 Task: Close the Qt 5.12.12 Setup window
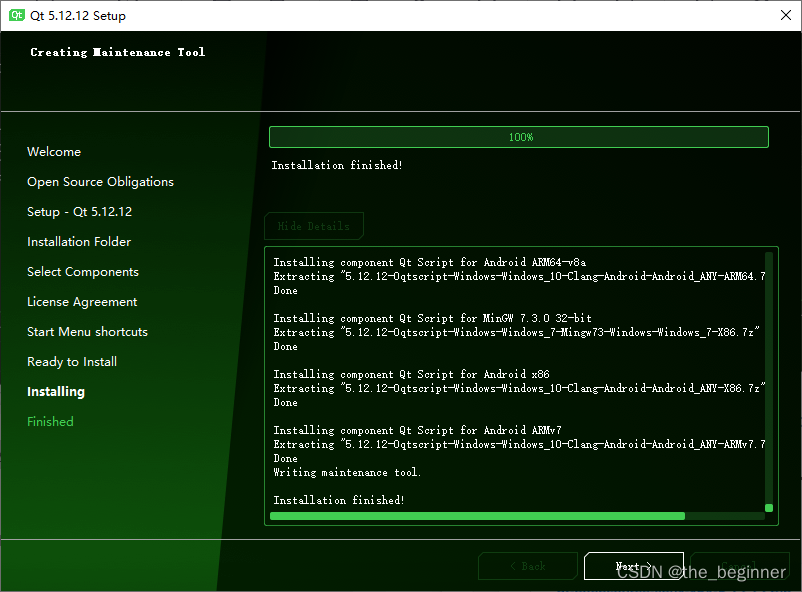(786, 15)
